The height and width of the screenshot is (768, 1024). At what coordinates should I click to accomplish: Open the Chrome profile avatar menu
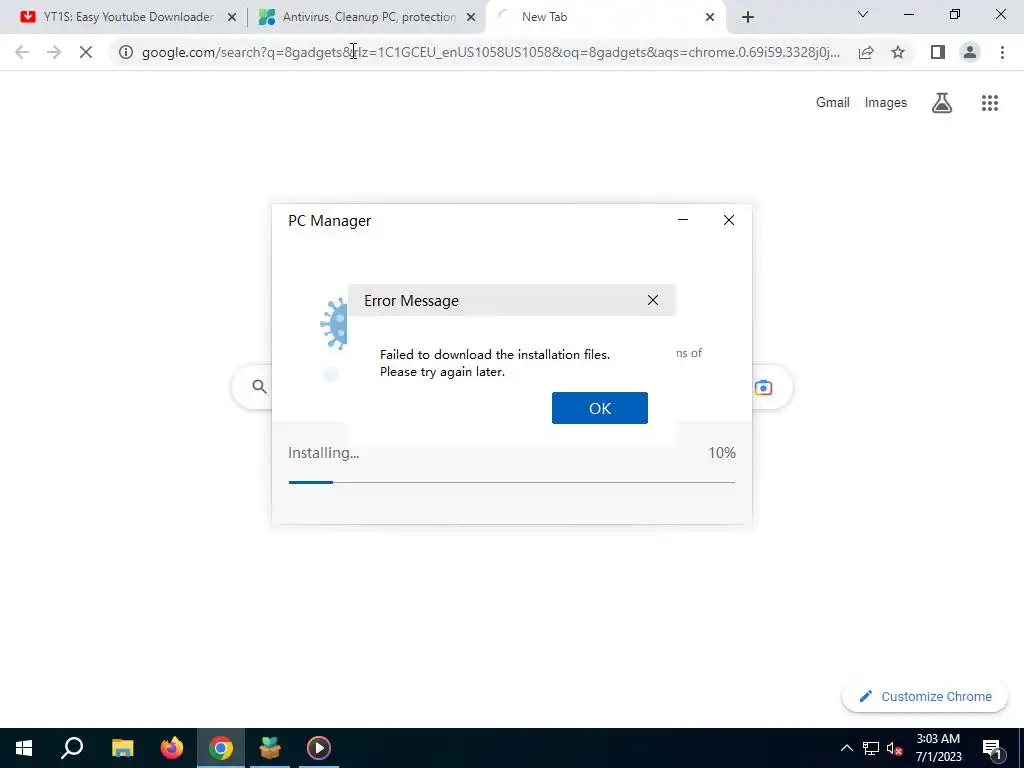pyautogui.click(x=970, y=52)
